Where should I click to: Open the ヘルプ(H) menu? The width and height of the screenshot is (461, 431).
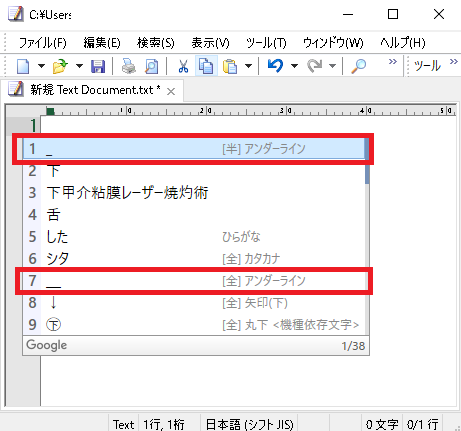[x=403, y=43]
